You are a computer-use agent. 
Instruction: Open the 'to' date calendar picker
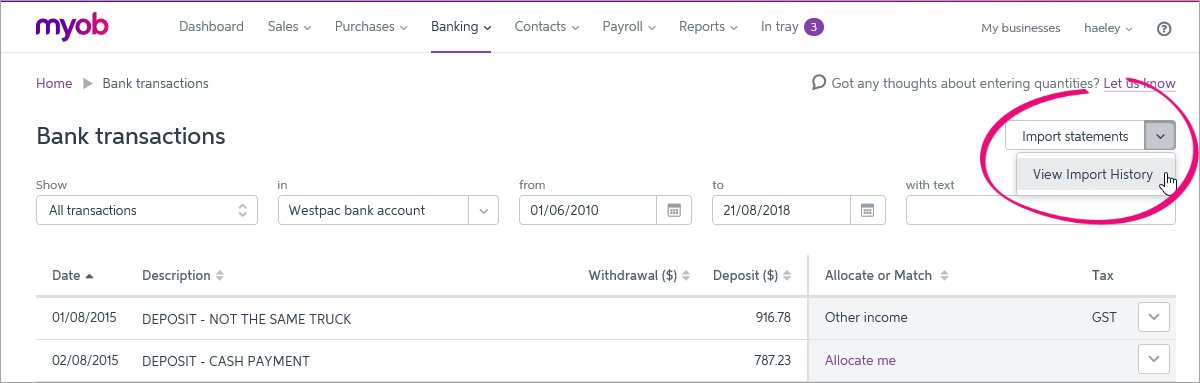(867, 210)
